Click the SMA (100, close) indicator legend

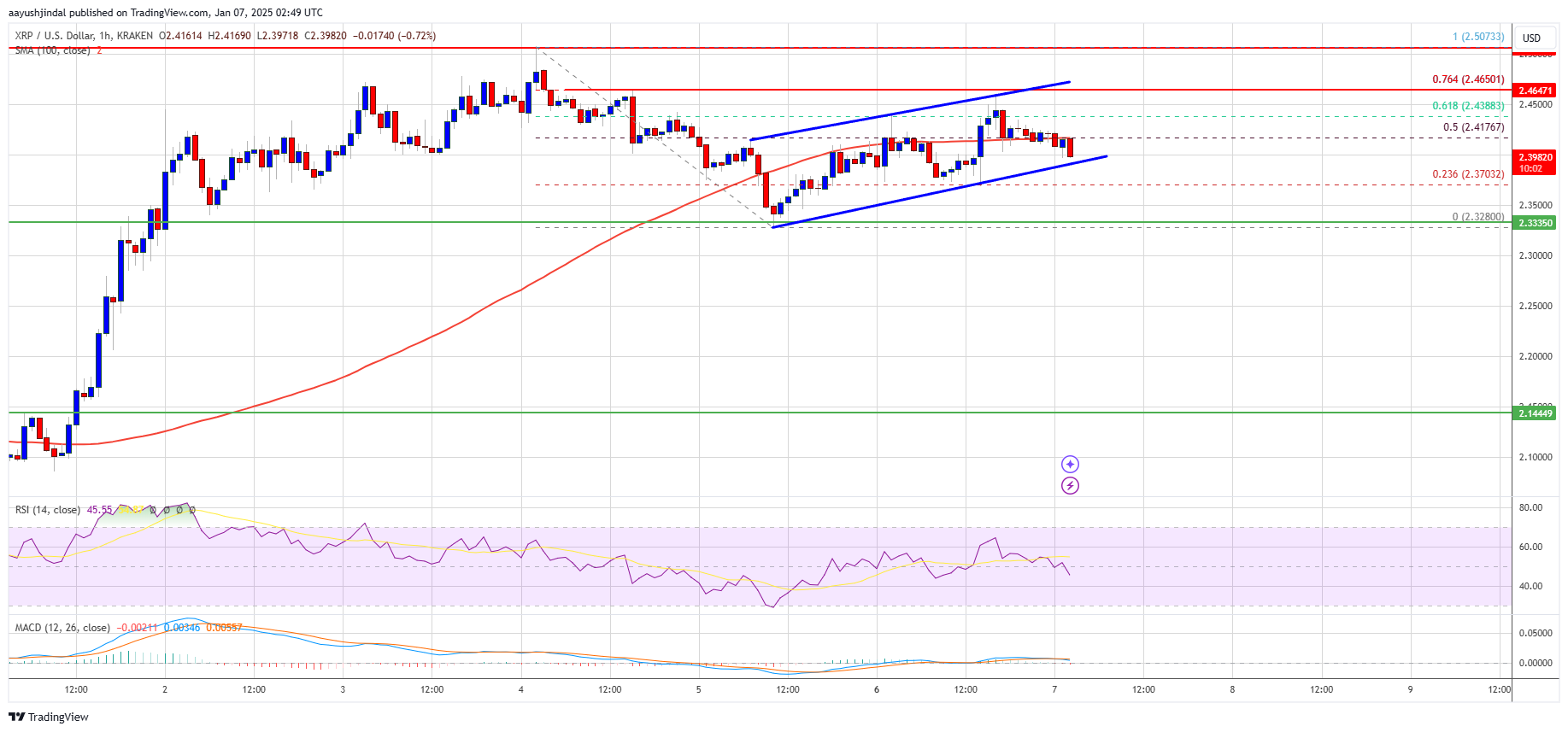click(x=52, y=50)
